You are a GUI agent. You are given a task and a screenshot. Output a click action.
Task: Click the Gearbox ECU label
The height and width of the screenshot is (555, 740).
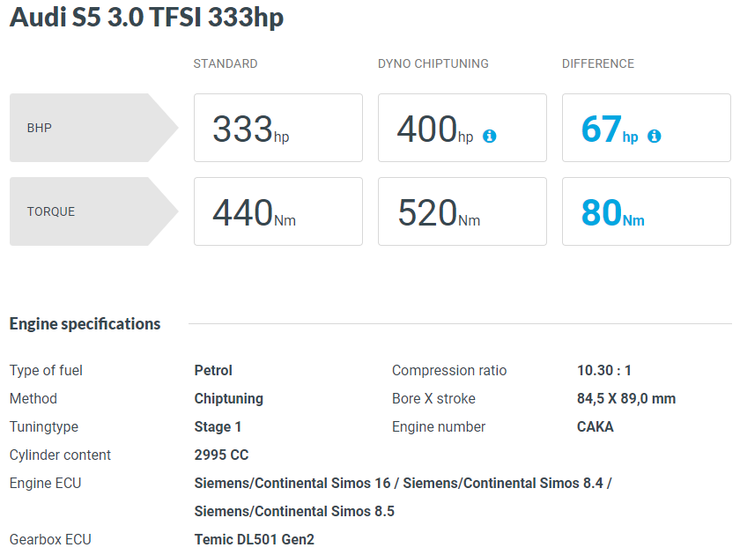pos(50,539)
